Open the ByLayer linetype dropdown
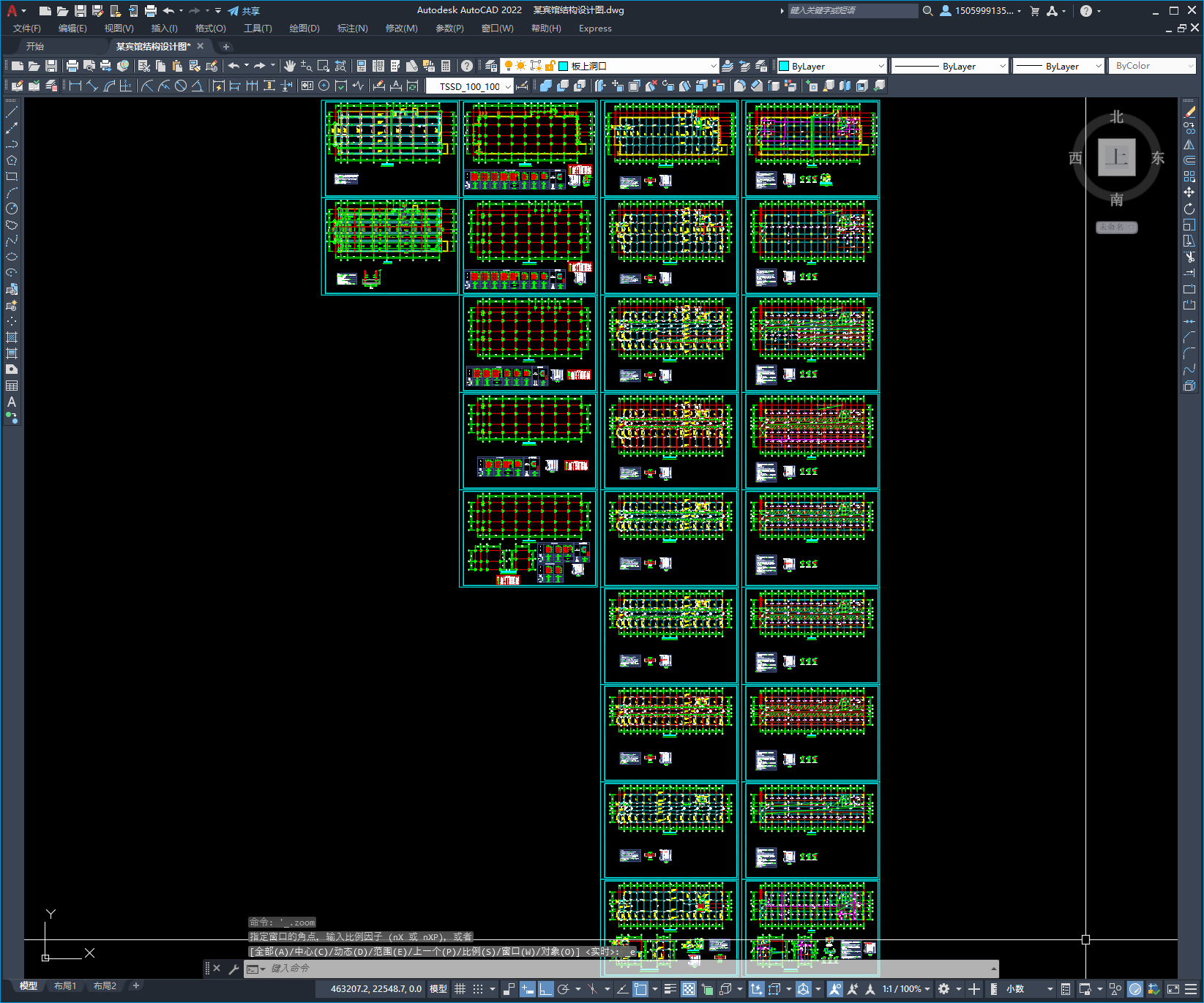 click(x=950, y=66)
